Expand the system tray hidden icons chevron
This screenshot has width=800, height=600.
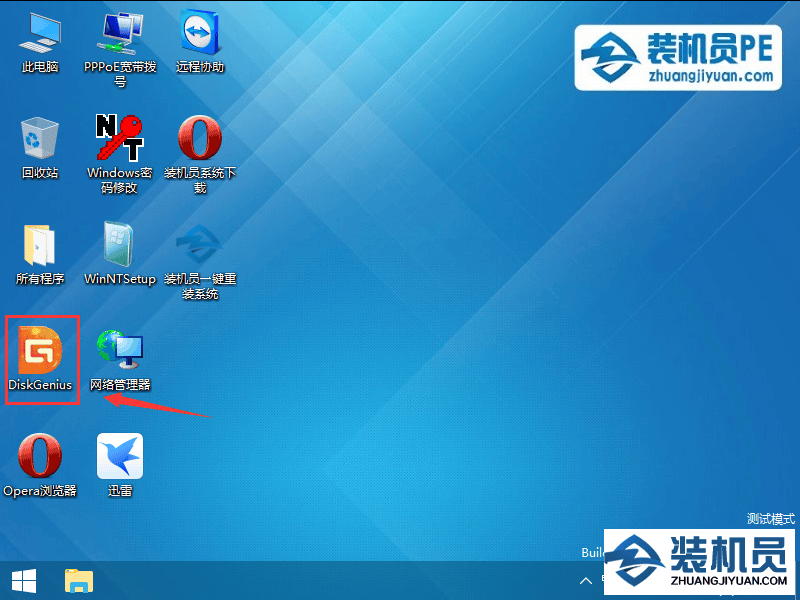(x=586, y=581)
